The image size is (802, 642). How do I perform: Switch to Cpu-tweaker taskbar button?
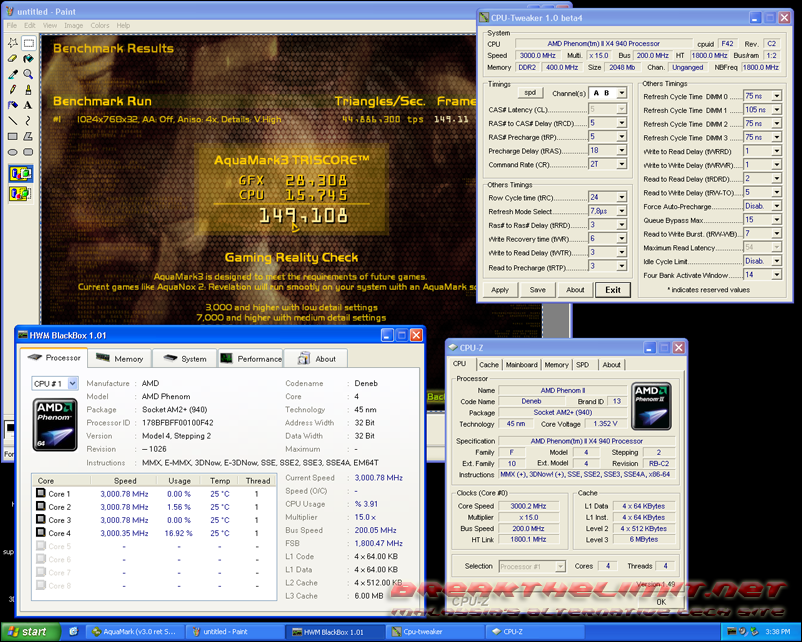click(x=434, y=632)
